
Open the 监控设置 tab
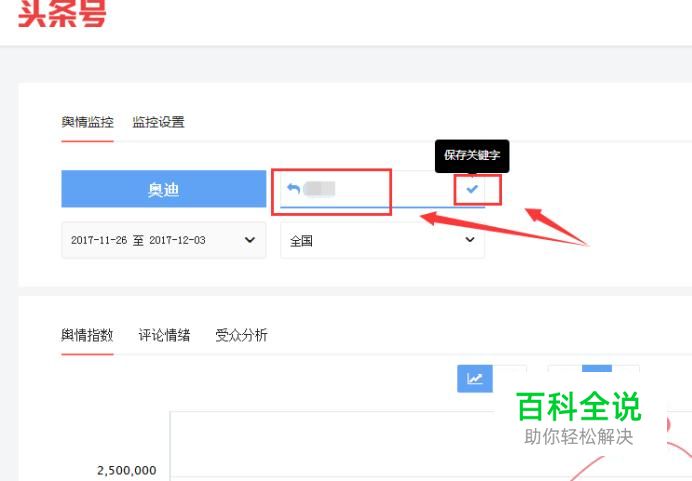(x=158, y=122)
